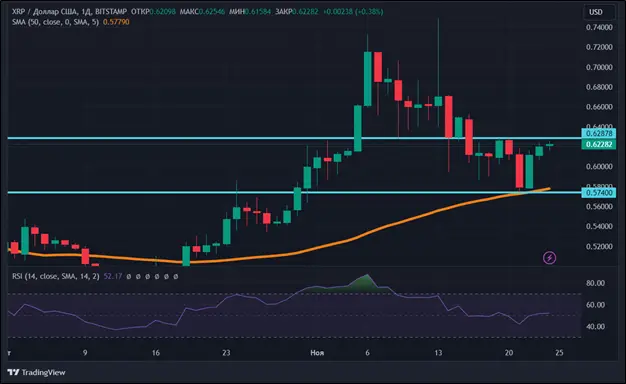This screenshot has height=384, width=626.
Task: Select the 0.57400 support line price label
Action: [598, 193]
